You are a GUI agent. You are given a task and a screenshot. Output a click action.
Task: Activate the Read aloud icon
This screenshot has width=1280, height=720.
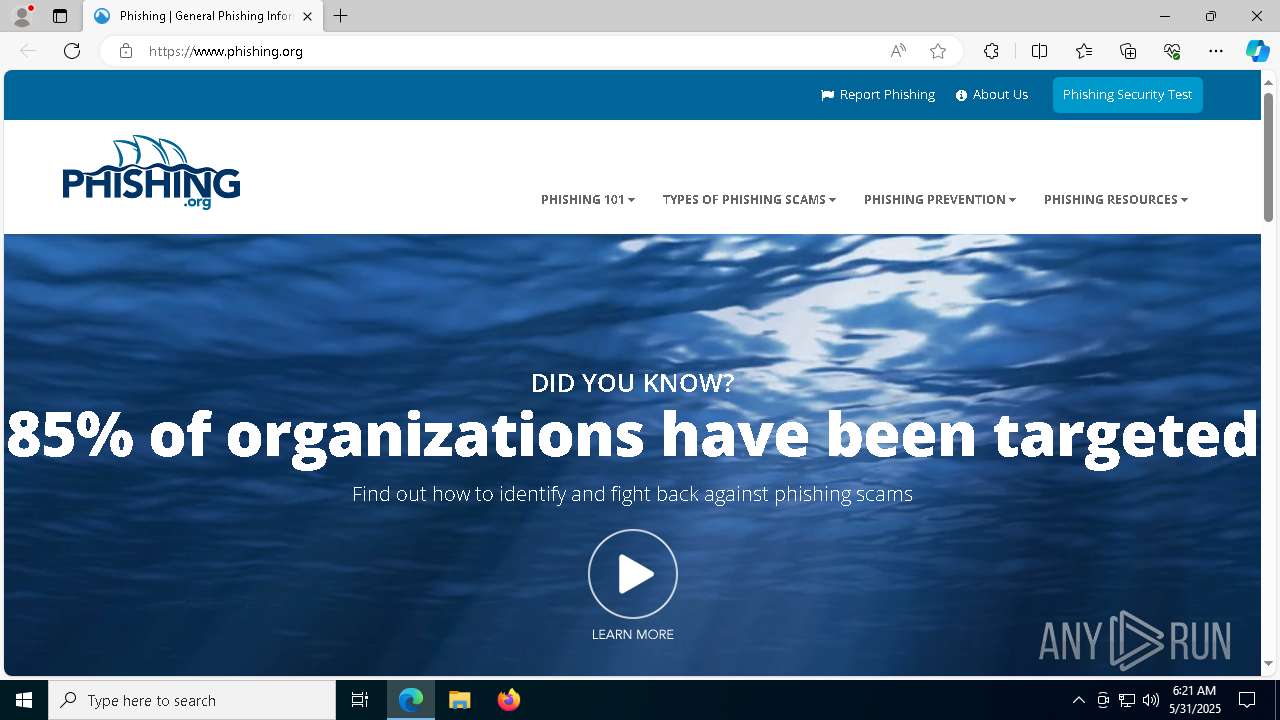(x=898, y=51)
